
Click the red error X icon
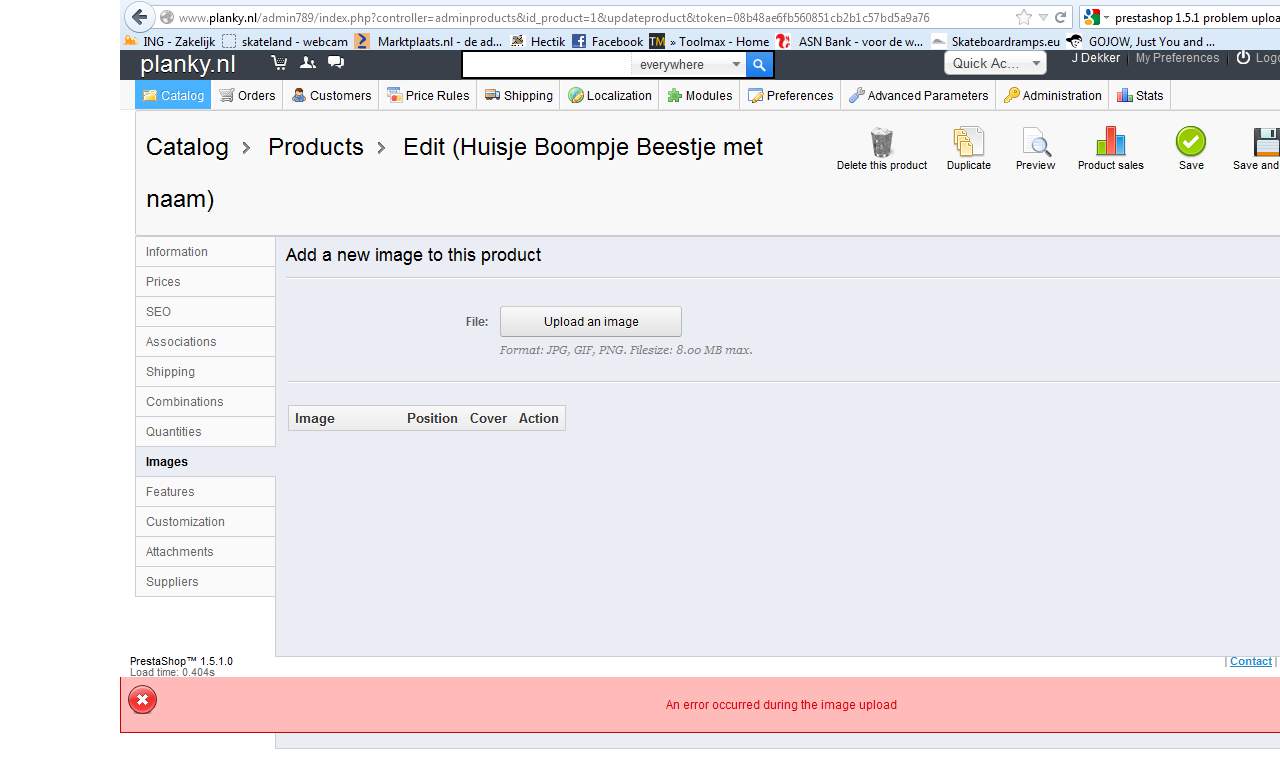tap(142, 700)
